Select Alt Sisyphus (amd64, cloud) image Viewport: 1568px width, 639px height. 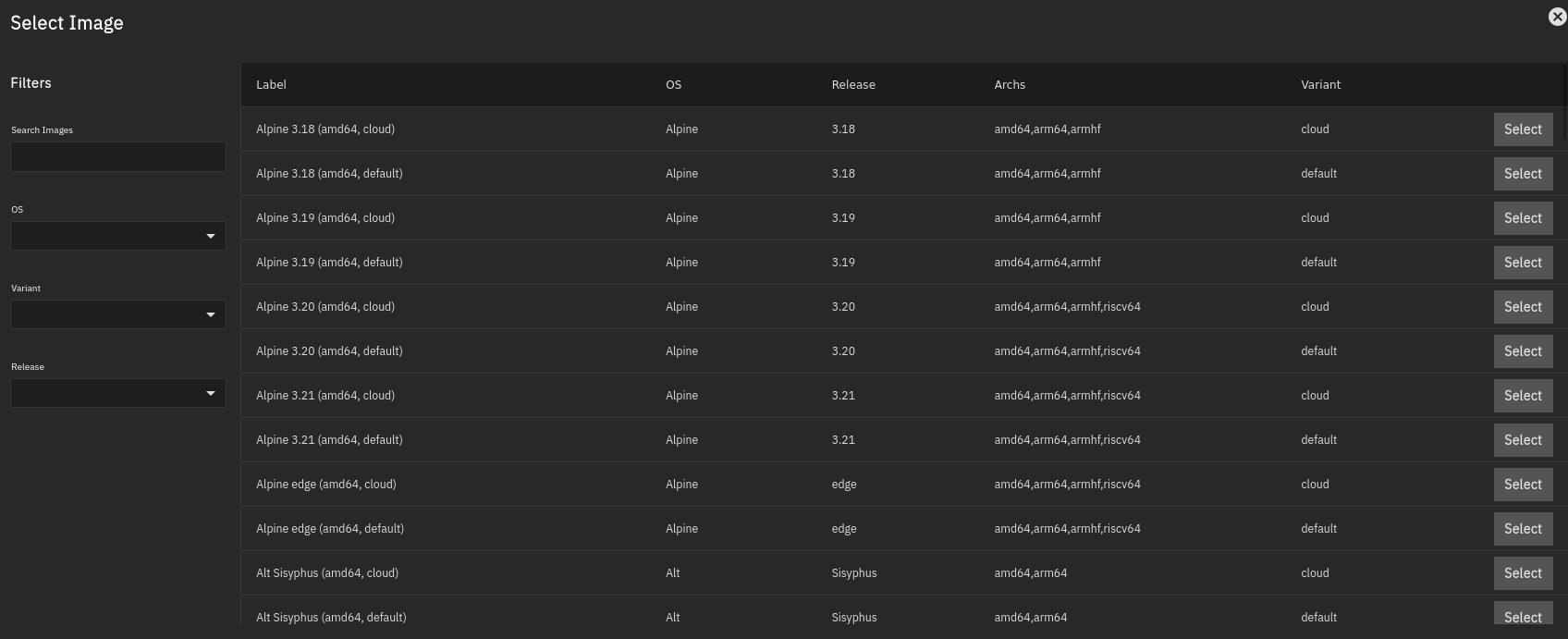pyautogui.click(x=1523, y=573)
